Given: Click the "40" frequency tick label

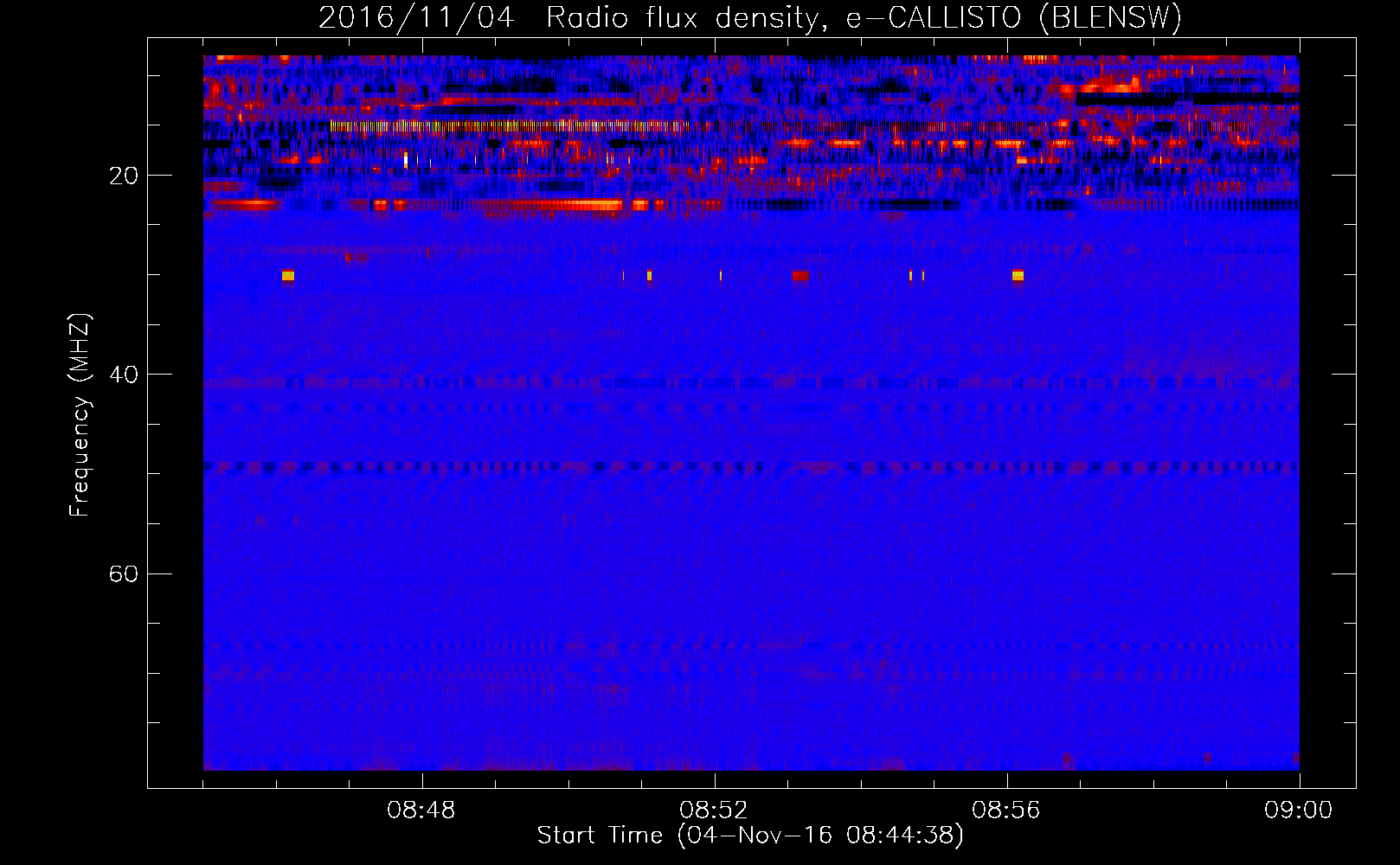Looking at the screenshot, I should [x=124, y=375].
